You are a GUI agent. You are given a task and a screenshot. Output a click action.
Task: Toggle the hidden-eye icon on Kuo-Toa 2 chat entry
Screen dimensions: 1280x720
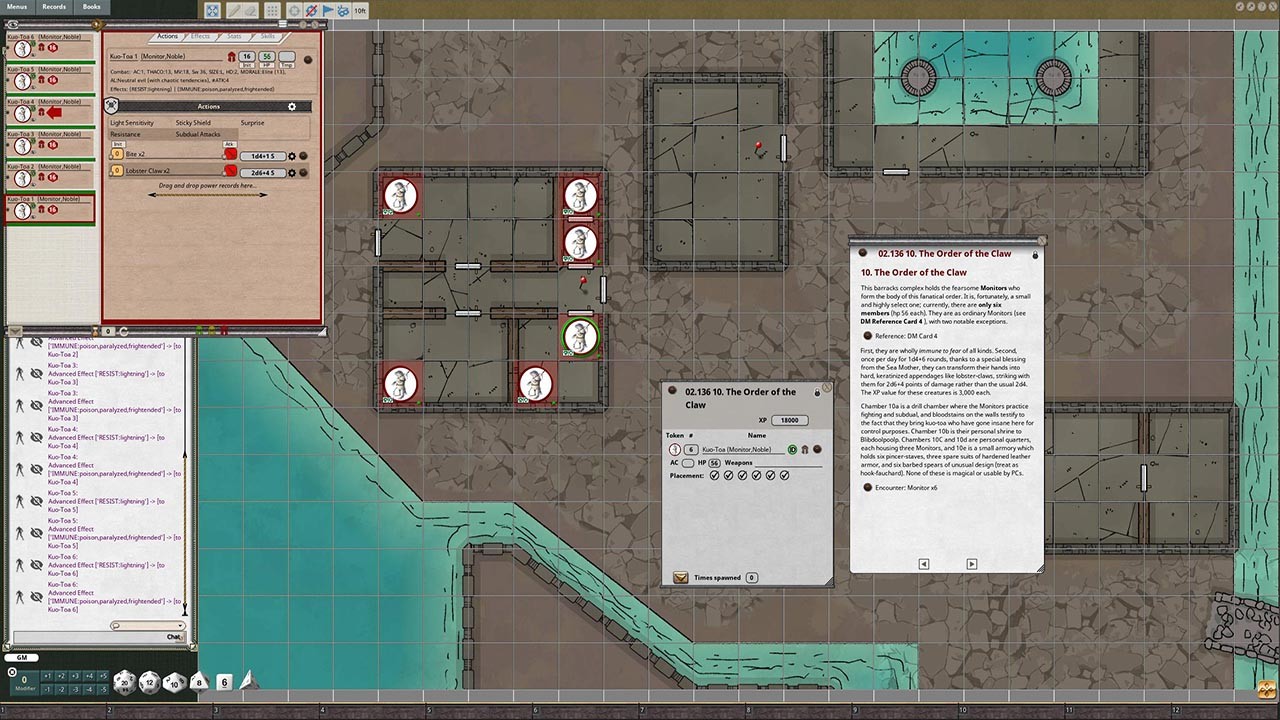(36, 342)
